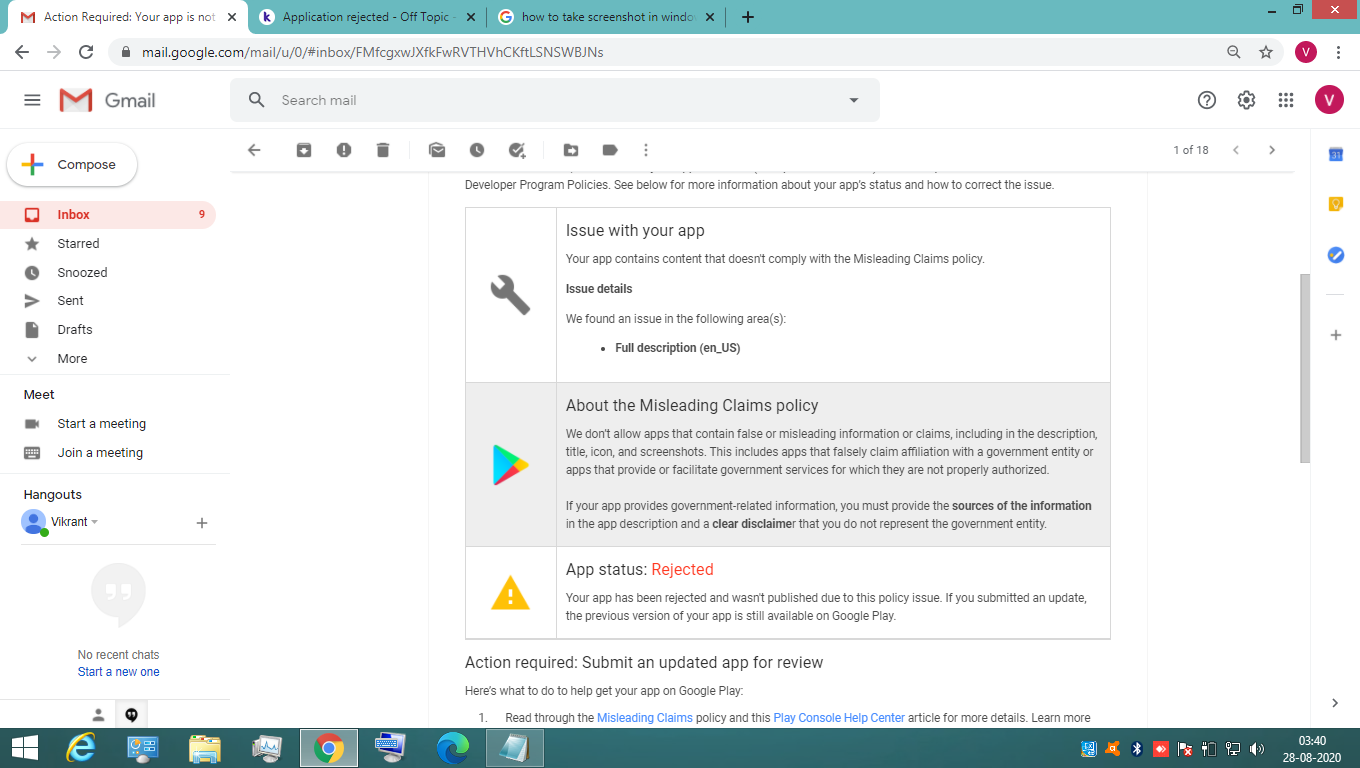Viewport: 1360px width, 768px height.
Task: Click the email vertical scrollbar
Action: [1303, 367]
